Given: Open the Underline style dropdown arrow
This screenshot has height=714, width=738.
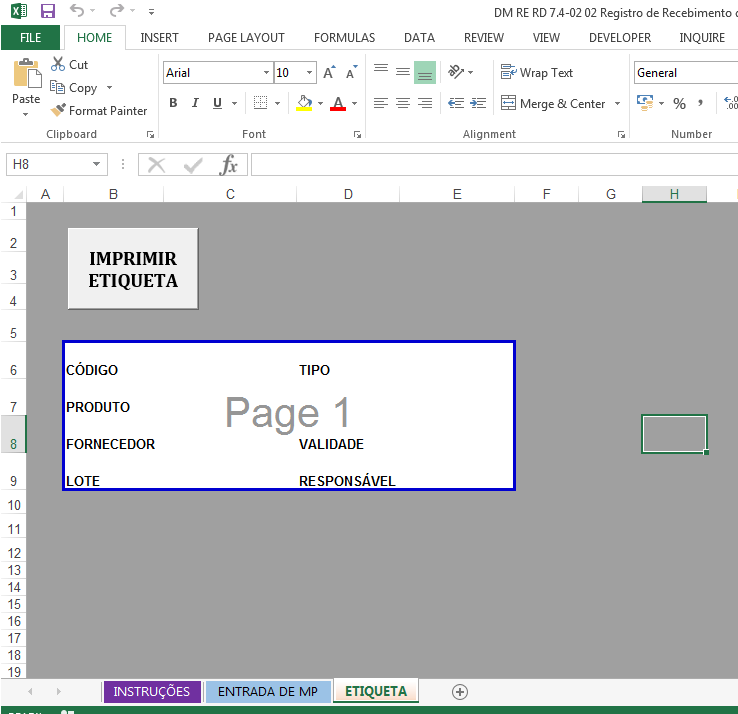Looking at the screenshot, I should [x=234, y=103].
